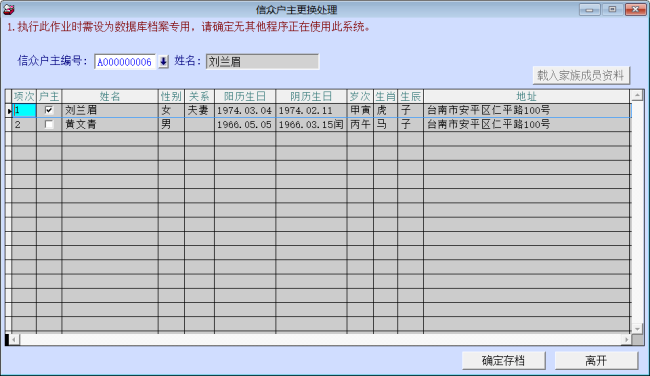
Task: Close the 信众户主更换处理 window
Action: [x=635, y=9]
